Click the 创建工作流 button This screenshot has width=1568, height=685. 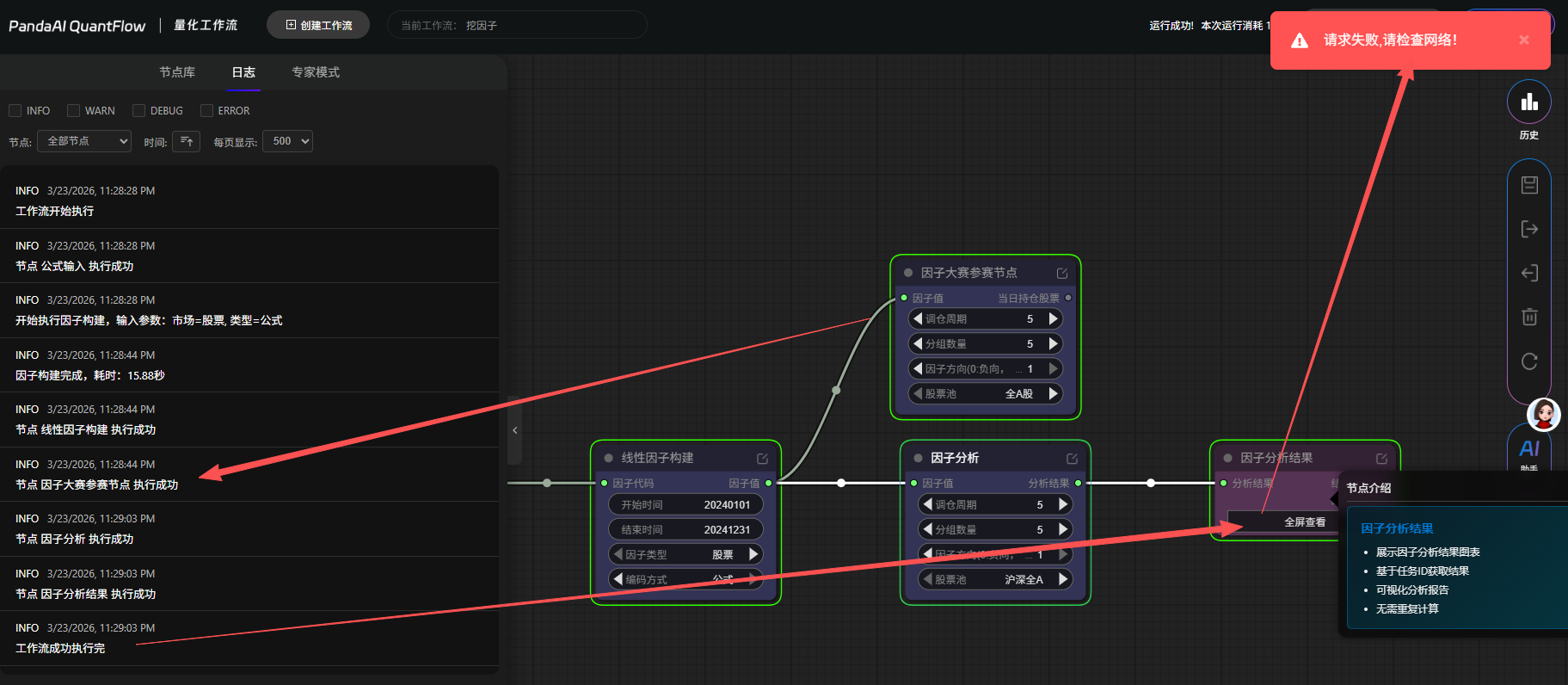point(318,25)
